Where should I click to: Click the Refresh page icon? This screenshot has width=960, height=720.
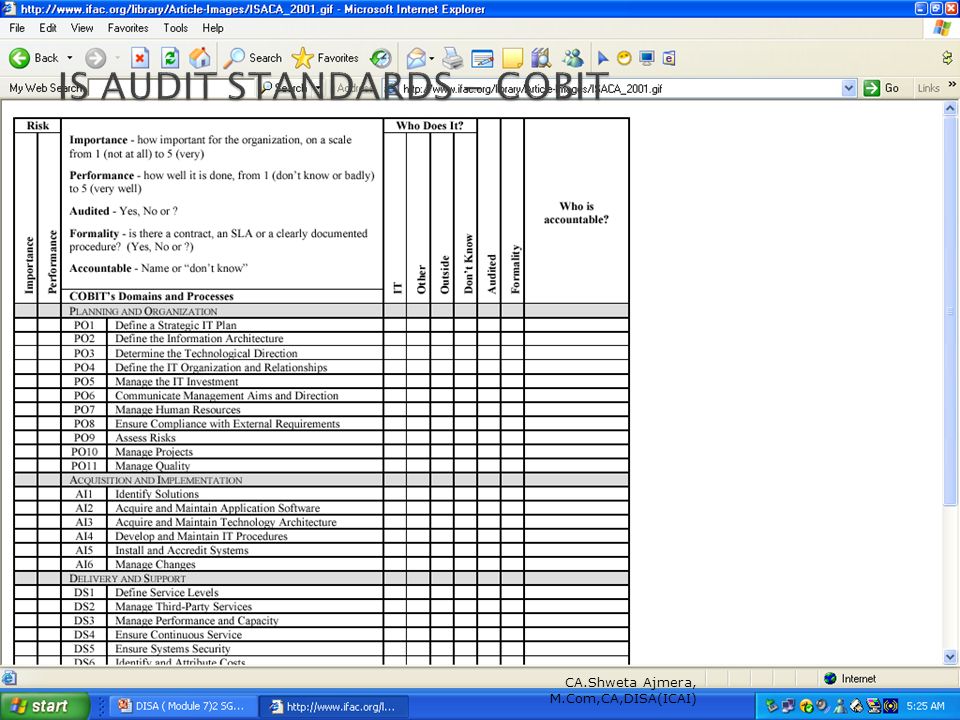(x=170, y=58)
